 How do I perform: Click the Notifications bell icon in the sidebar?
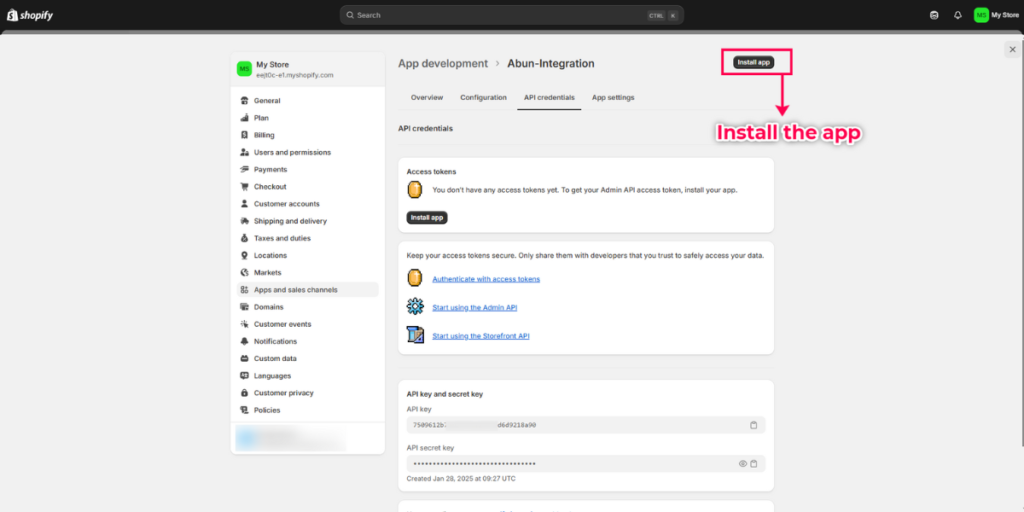[244, 342]
